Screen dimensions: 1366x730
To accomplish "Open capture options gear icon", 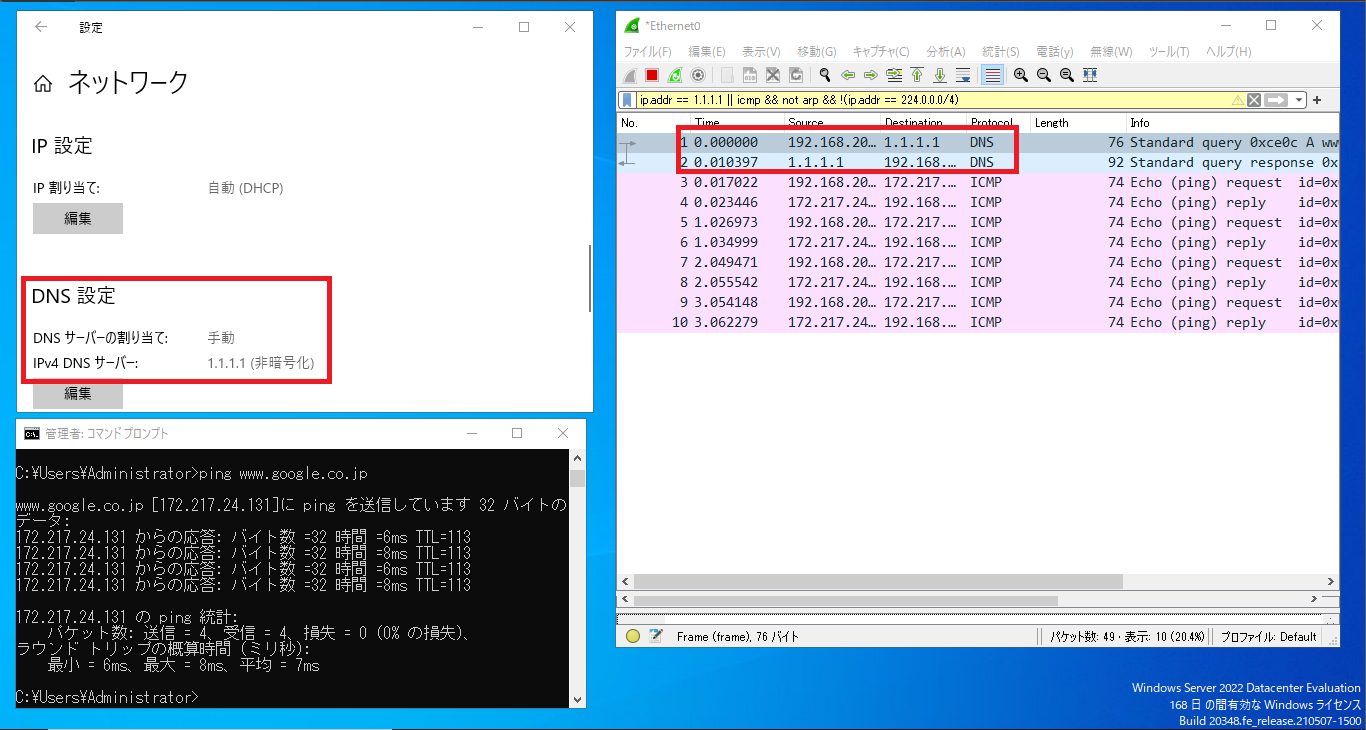I will pos(698,75).
